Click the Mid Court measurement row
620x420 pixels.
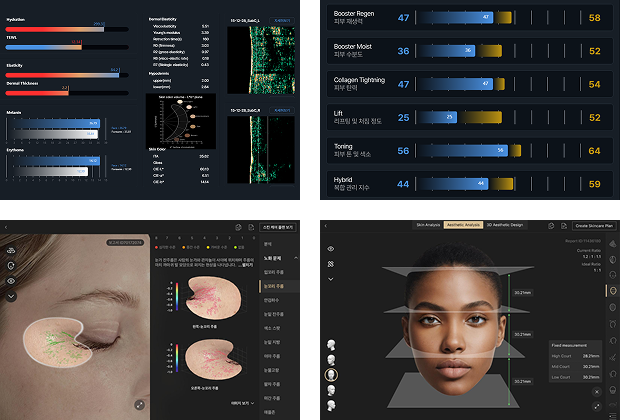[x=575, y=367]
